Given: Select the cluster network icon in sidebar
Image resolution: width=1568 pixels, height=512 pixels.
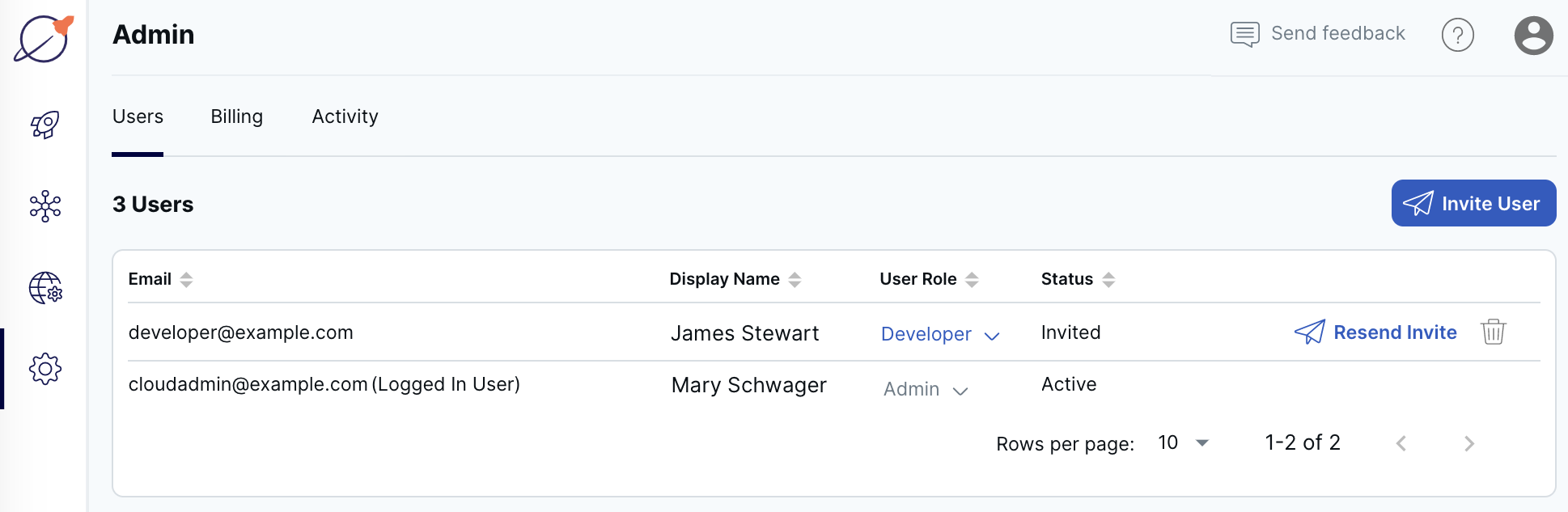Looking at the screenshot, I should pos(44,206).
